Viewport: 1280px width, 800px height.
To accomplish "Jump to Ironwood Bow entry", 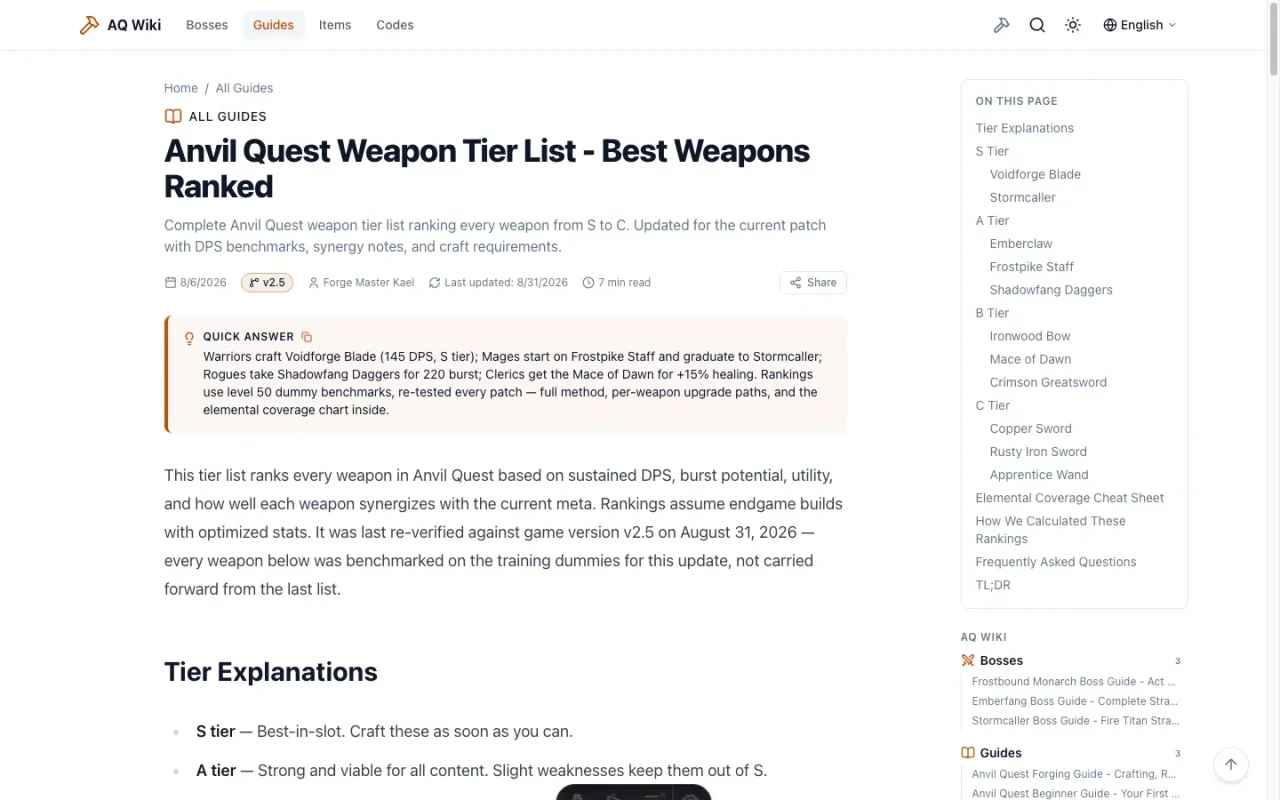I will point(1030,336).
